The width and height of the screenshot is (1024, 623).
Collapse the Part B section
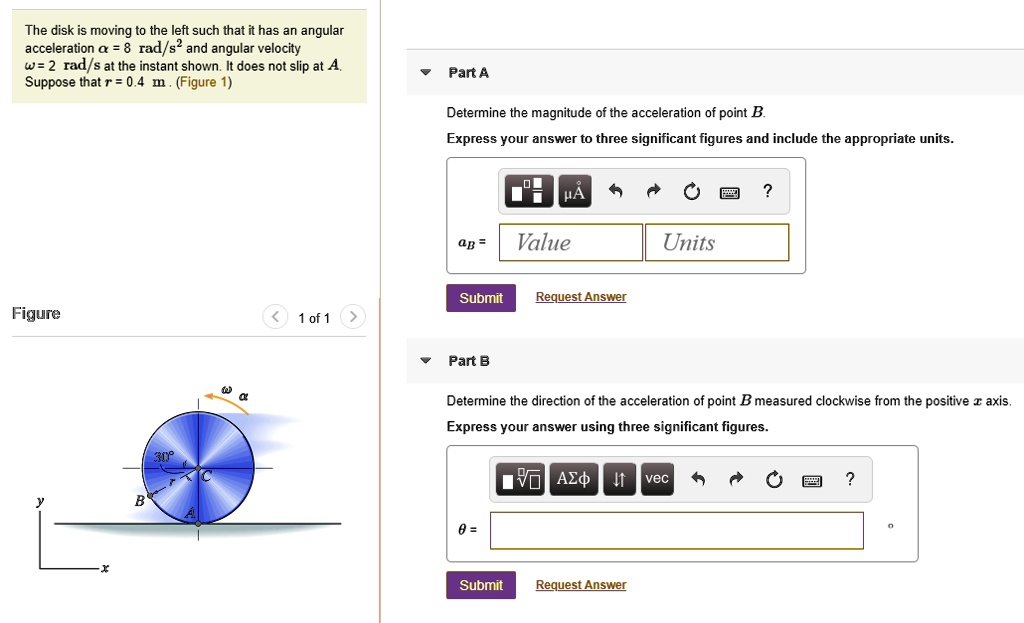point(424,361)
